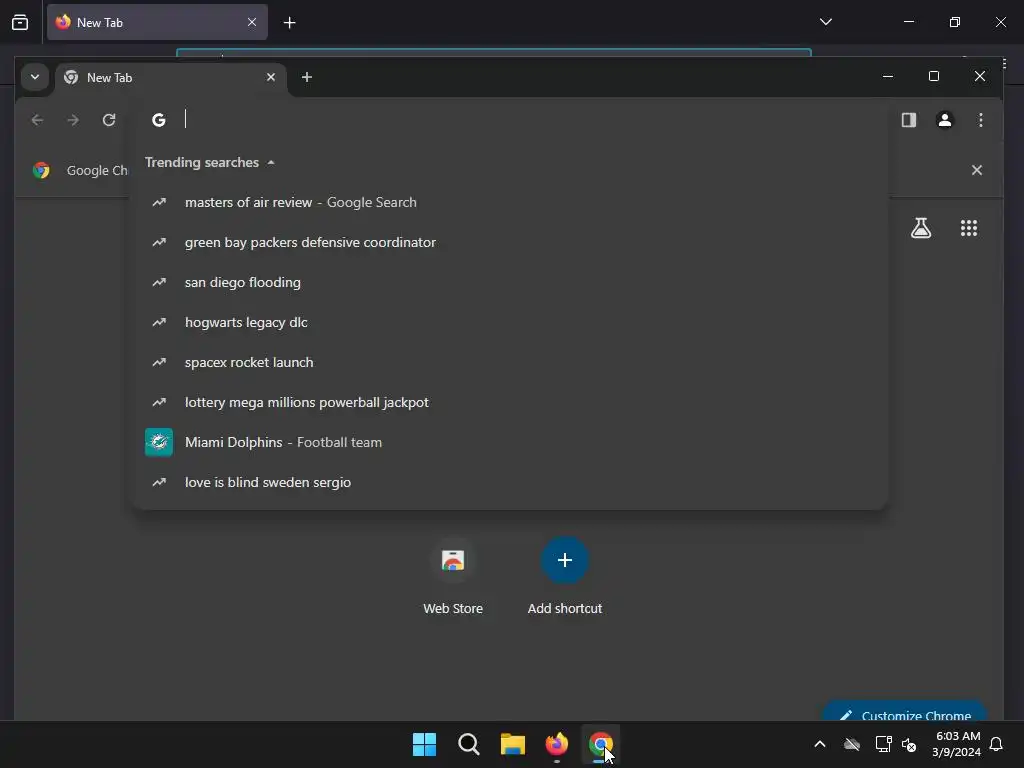Minimize the Chrome window
The width and height of the screenshot is (1024, 768).
(x=888, y=76)
